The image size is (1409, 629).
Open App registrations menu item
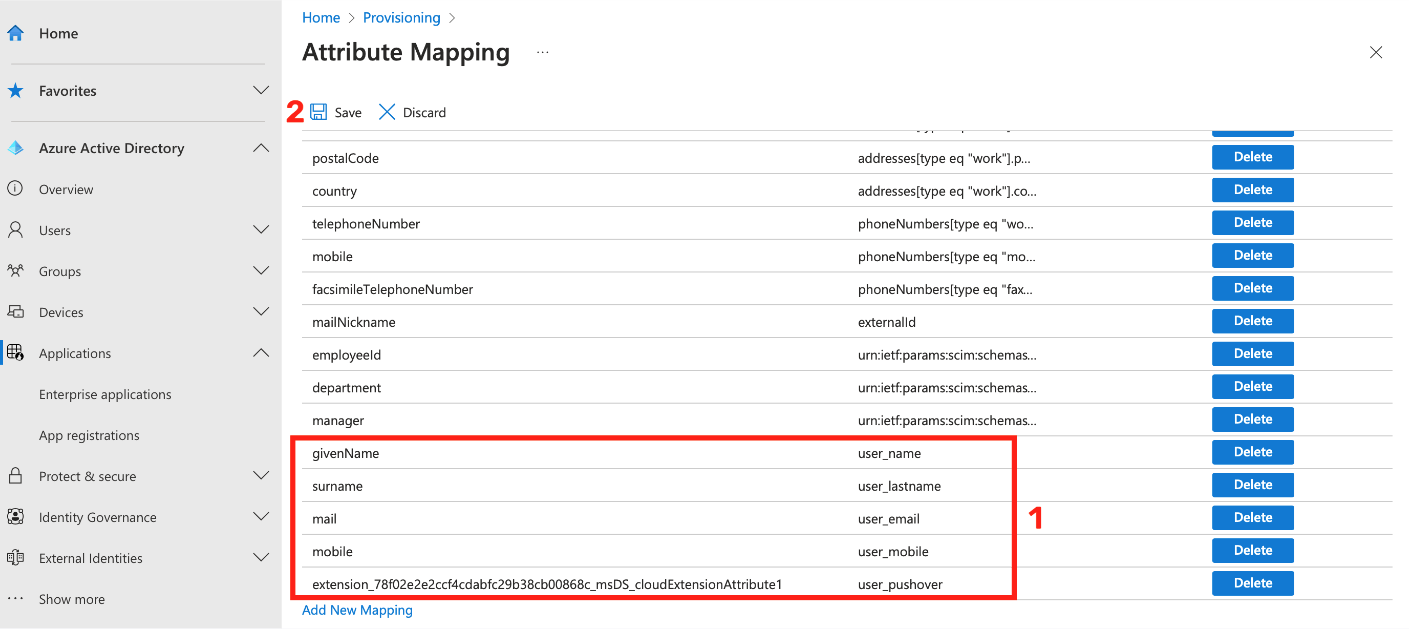[x=89, y=435]
